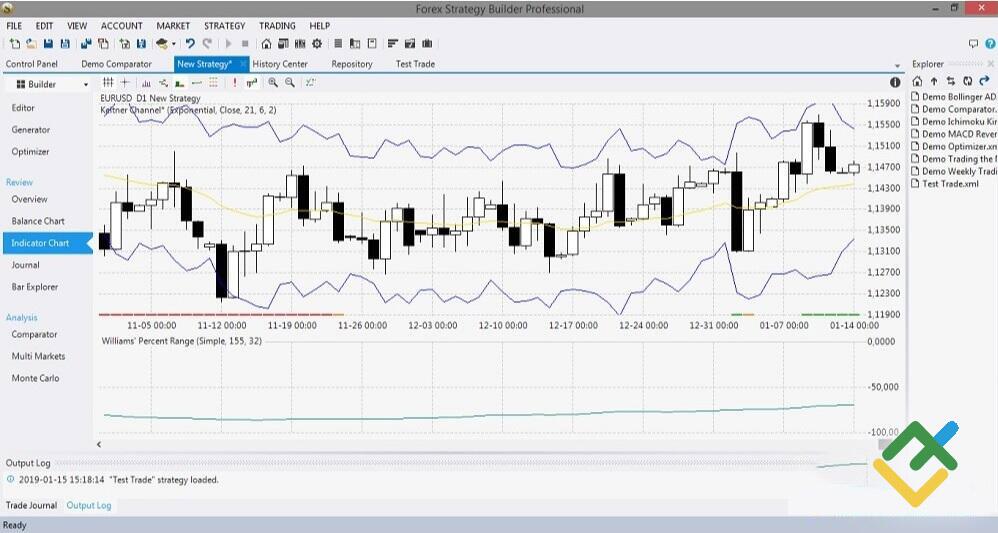This screenshot has width=998, height=533.
Task: Switch to the Repository tab
Action: pyautogui.click(x=352, y=64)
